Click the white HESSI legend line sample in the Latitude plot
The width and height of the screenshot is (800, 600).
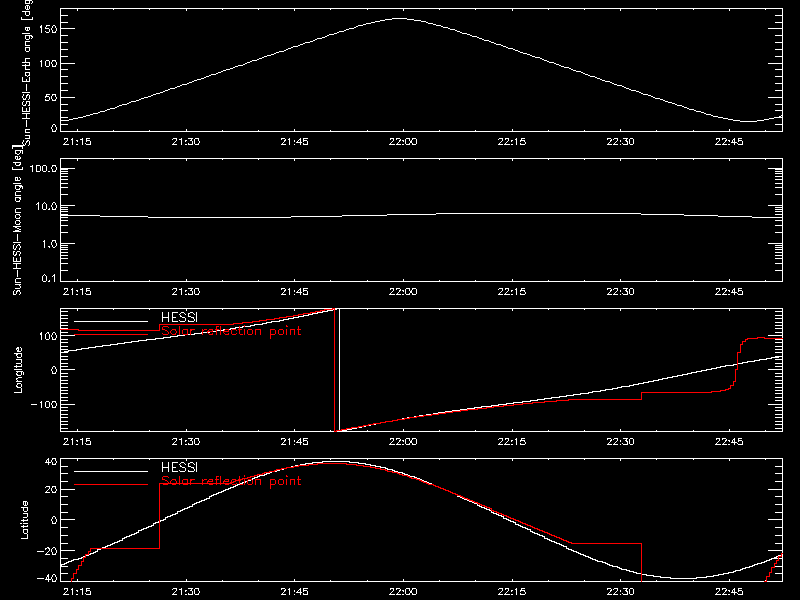(111, 471)
